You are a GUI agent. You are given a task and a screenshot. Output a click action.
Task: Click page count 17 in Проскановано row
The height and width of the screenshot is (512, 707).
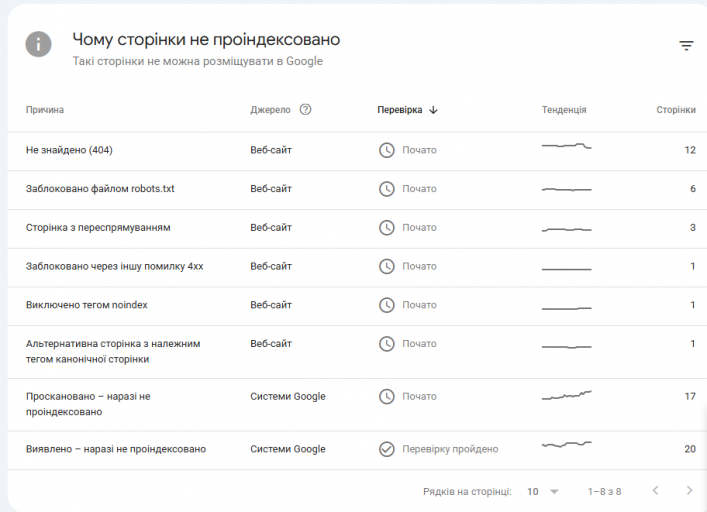pos(690,397)
